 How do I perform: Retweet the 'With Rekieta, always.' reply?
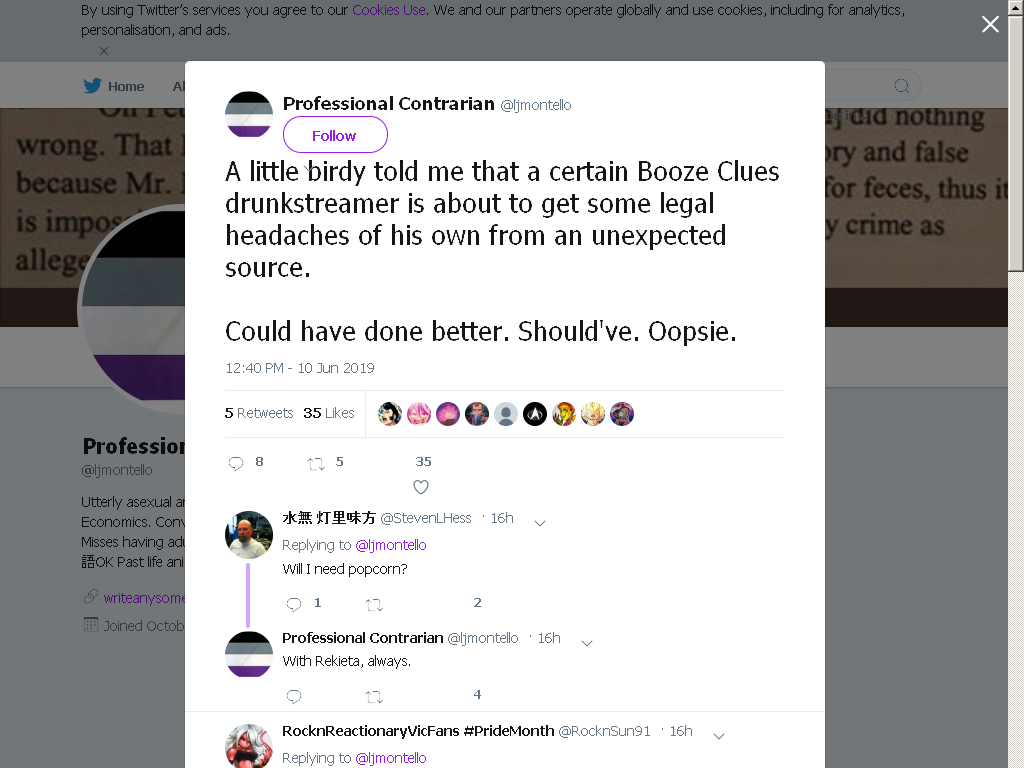point(374,697)
